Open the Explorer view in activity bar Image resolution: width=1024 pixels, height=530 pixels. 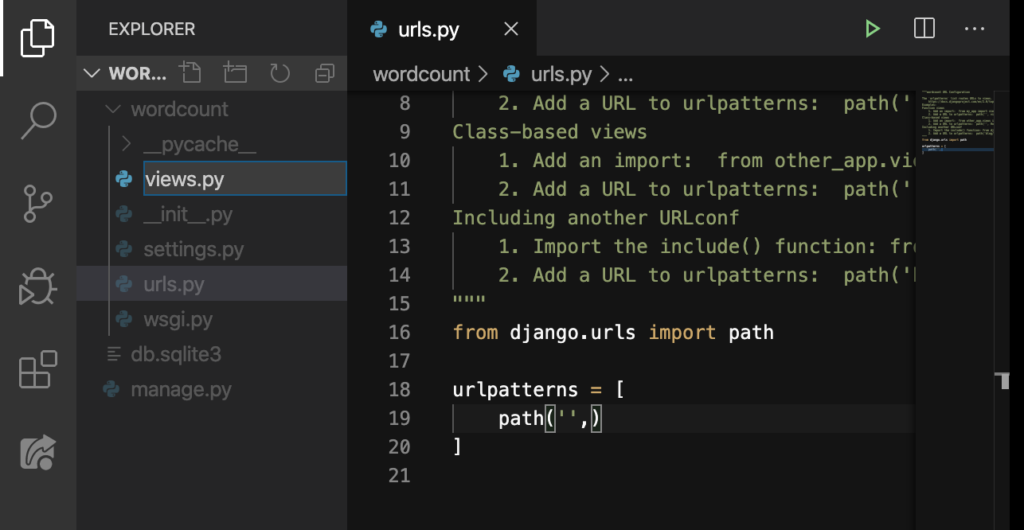[38, 38]
